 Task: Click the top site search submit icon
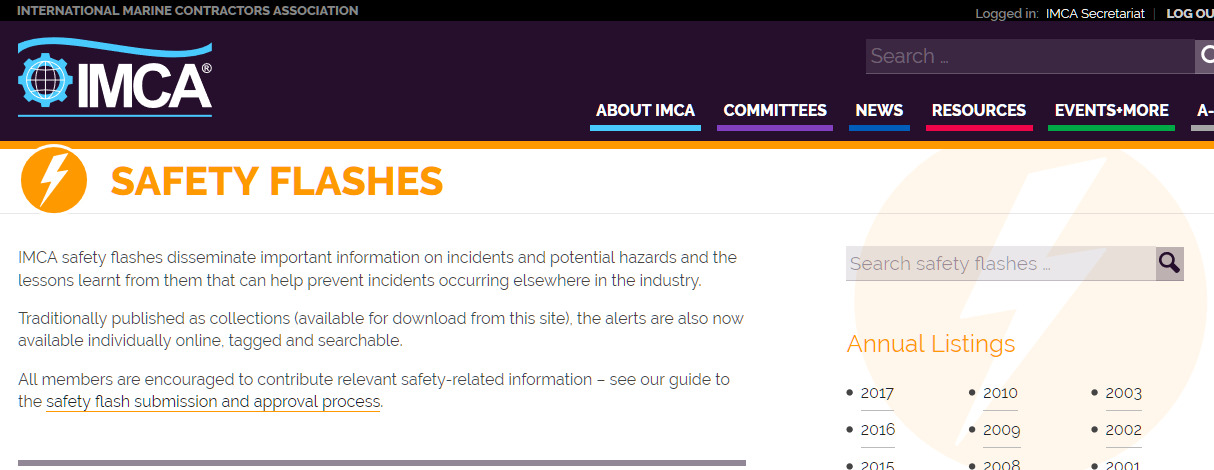1205,56
